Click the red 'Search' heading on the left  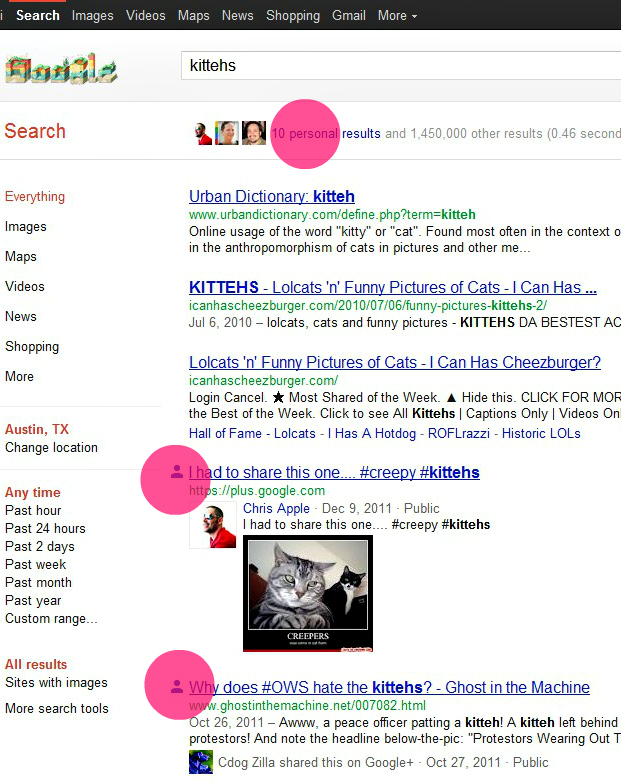(35, 131)
